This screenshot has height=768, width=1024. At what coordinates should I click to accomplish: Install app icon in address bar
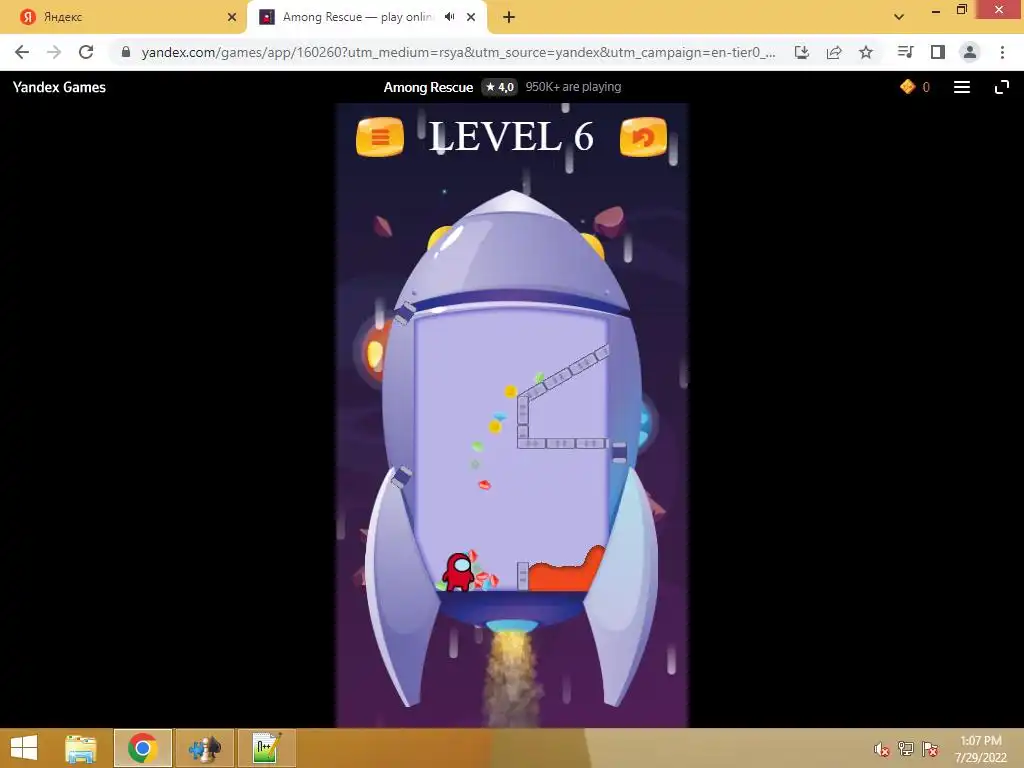pyautogui.click(x=802, y=52)
